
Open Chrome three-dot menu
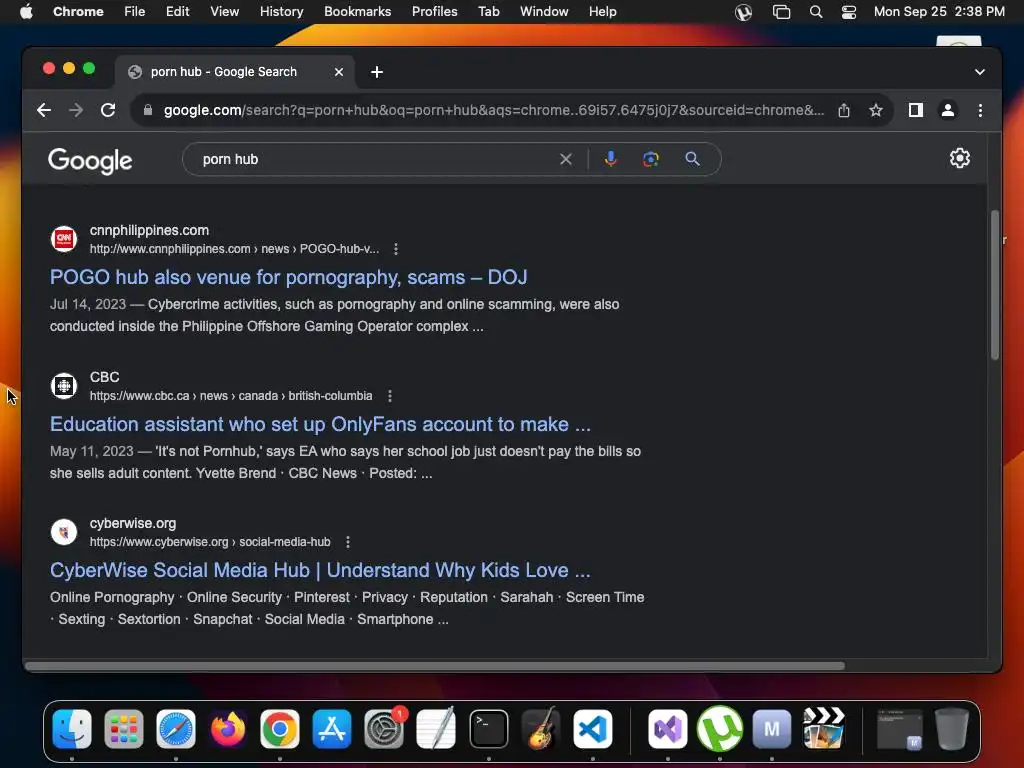coord(980,110)
